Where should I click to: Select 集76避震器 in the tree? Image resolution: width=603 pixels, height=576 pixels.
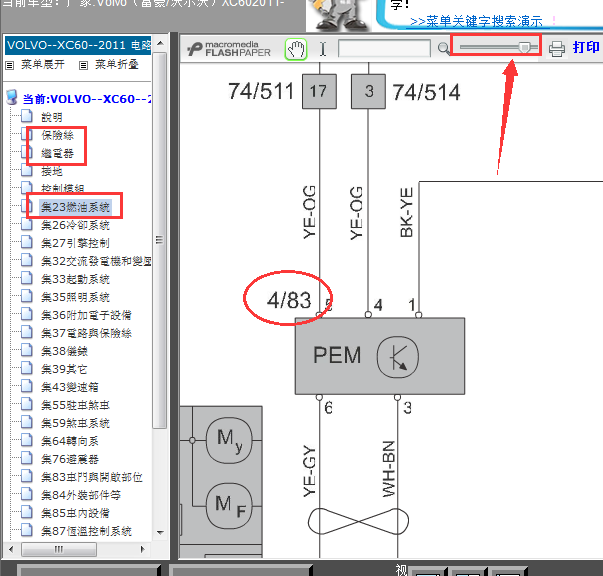pos(70,459)
